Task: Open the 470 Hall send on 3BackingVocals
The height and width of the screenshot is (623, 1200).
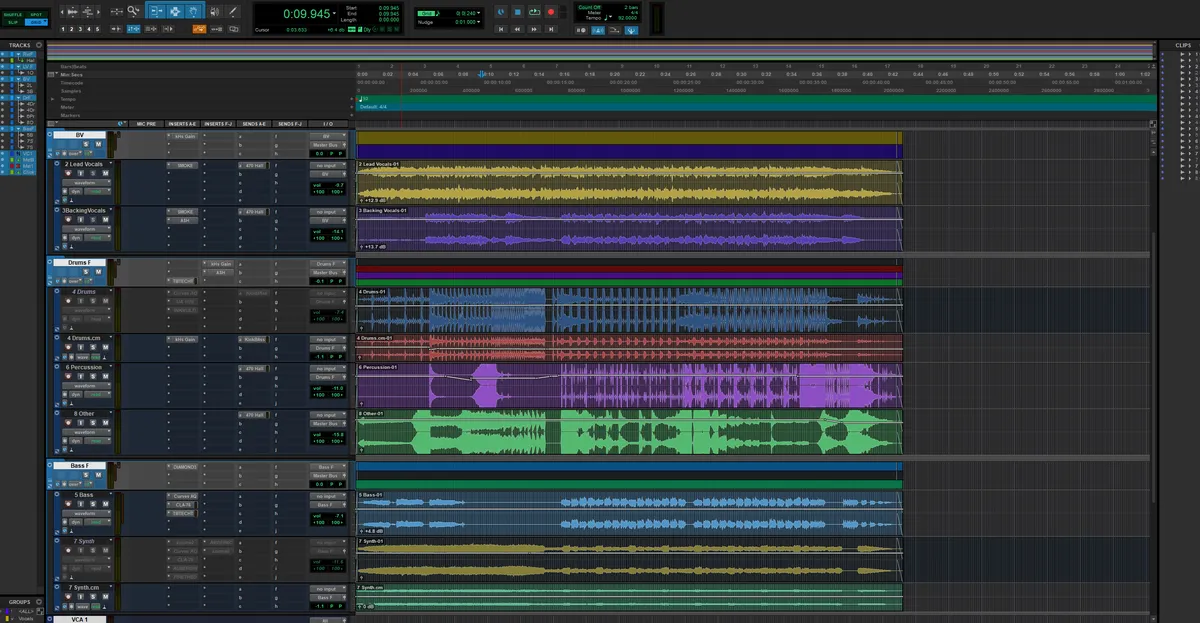Action: pyautogui.click(x=254, y=212)
